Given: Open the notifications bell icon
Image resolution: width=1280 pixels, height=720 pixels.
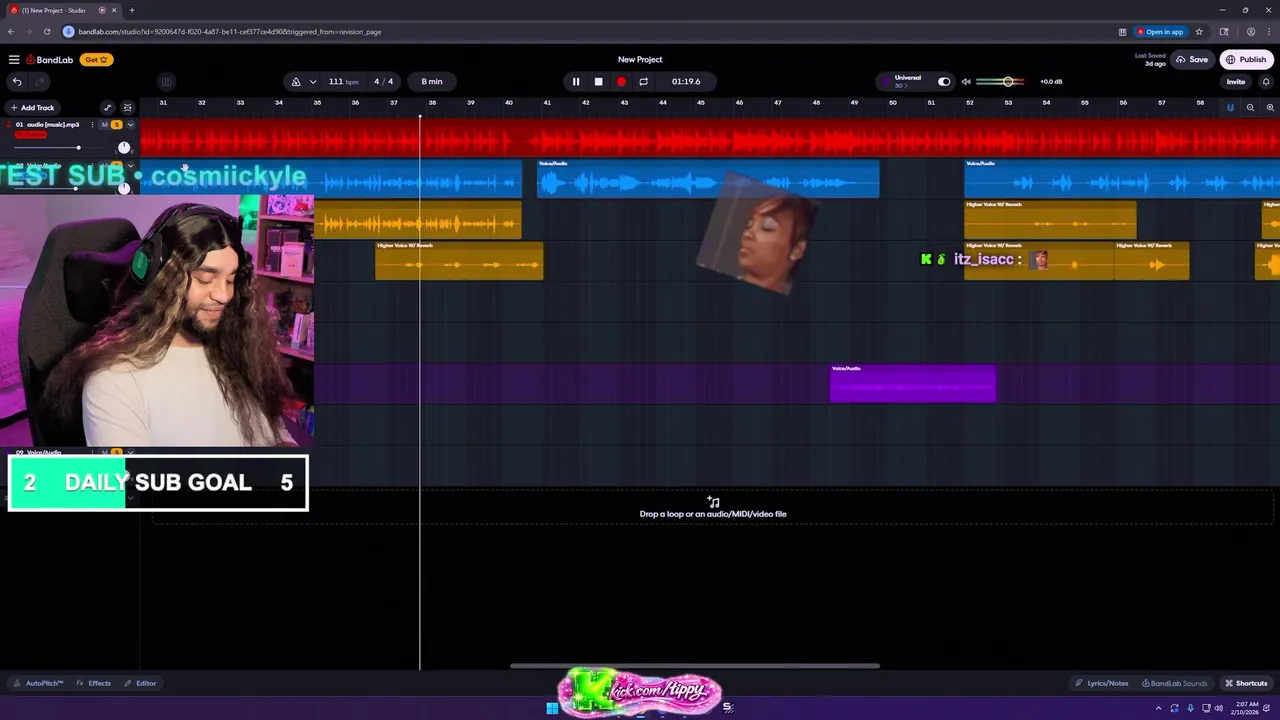Looking at the screenshot, I should pos(1266,82).
